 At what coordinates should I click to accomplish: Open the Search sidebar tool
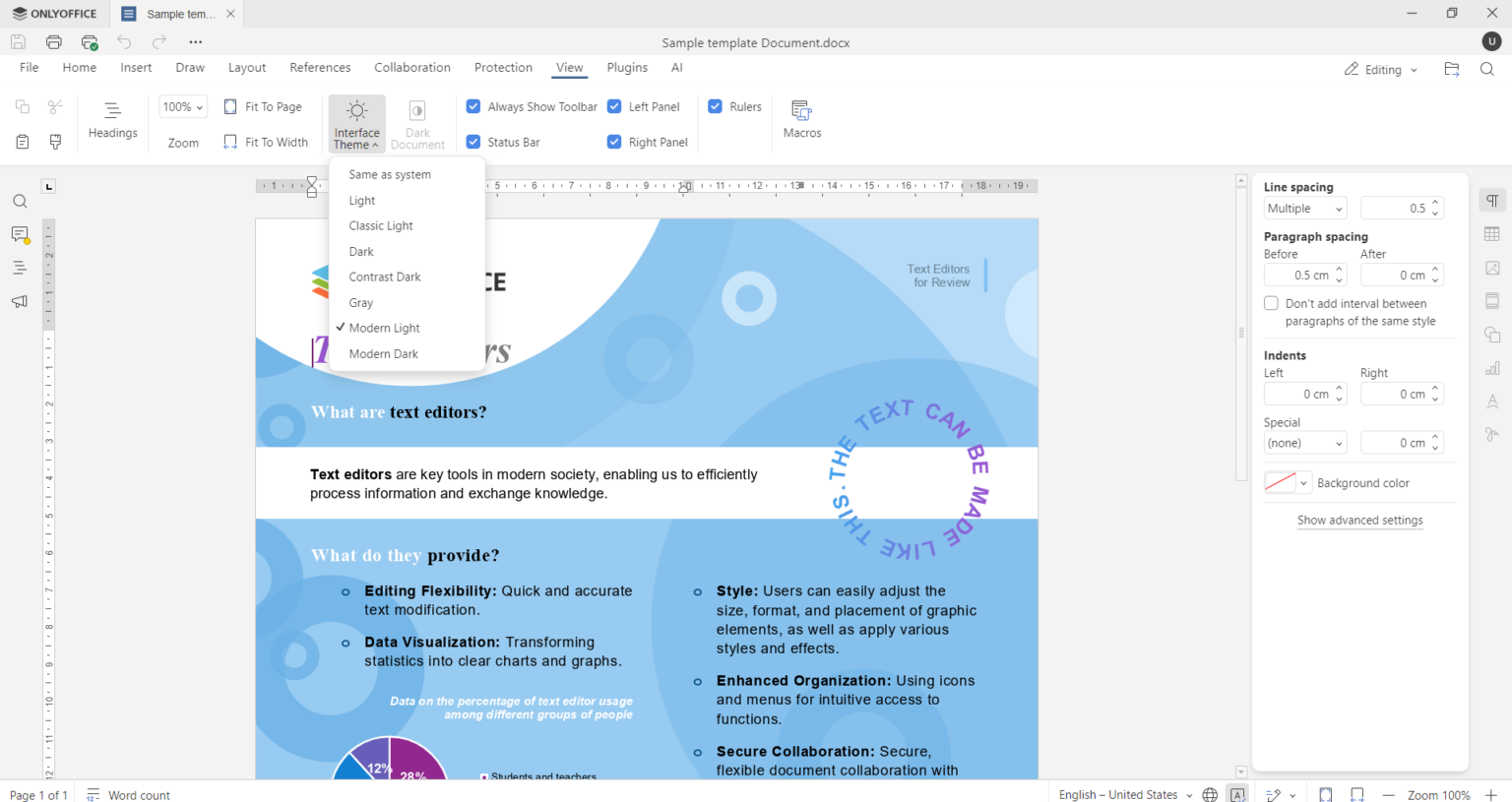[x=20, y=201]
